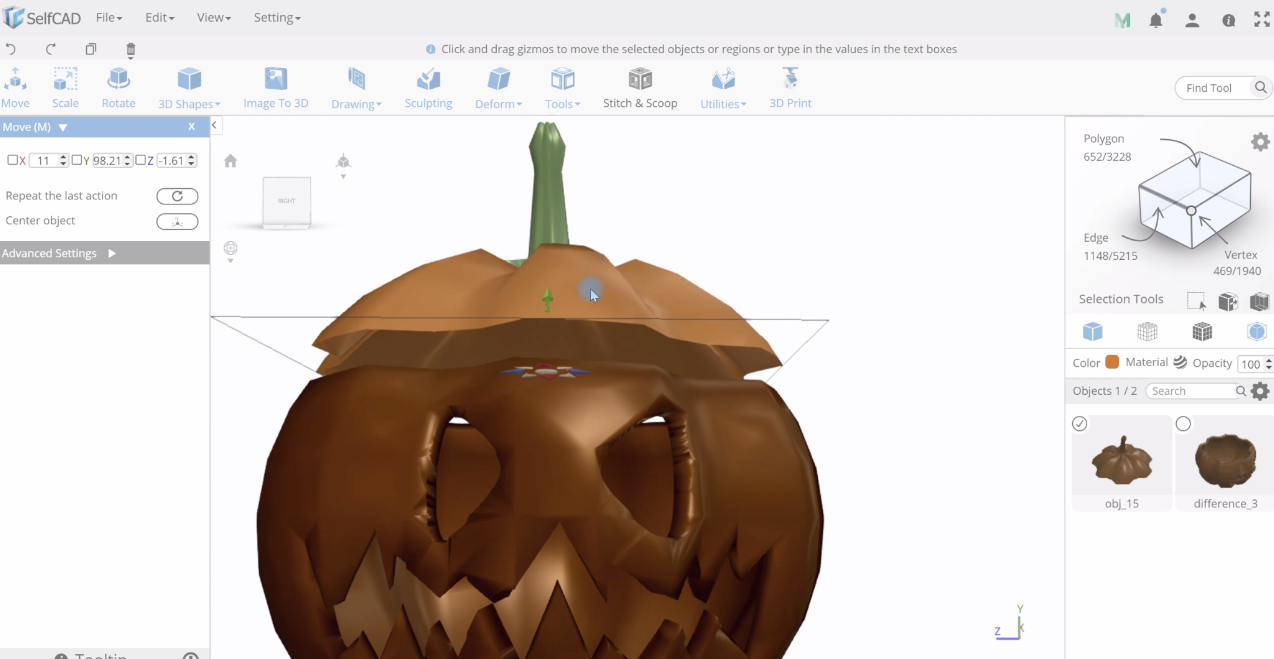Click the Z position value field
Viewport: 1274px width, 659px height.
coord(176,160)
